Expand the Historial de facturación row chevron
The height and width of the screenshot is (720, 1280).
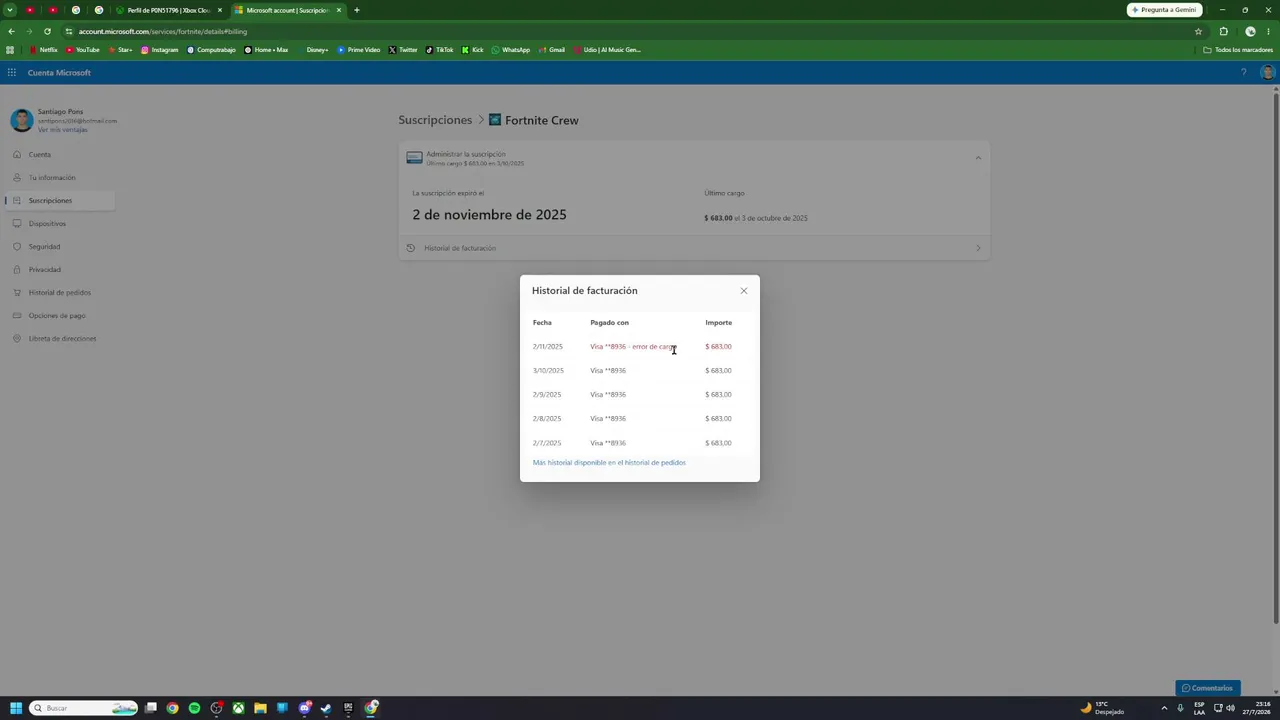[978, 248]
